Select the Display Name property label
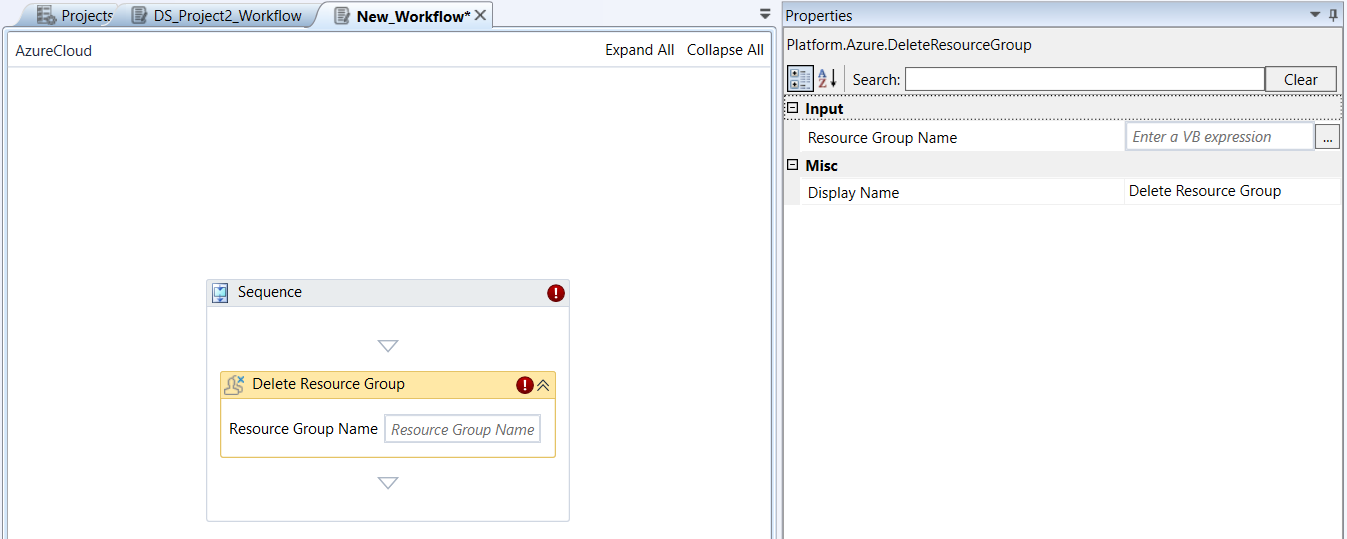This screenshot has height=539, width=1347. 853,193
